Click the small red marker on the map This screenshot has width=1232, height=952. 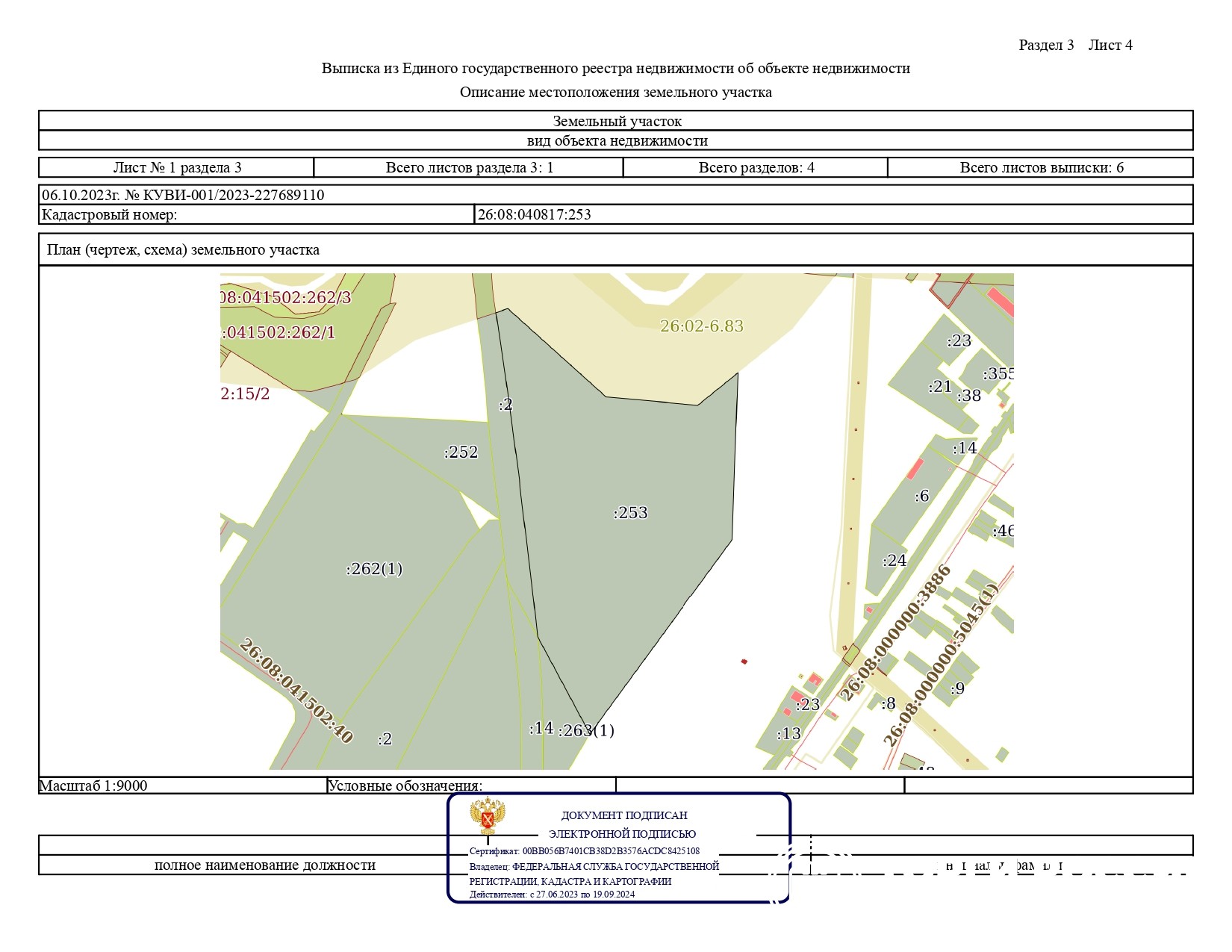tap(744, 662)
